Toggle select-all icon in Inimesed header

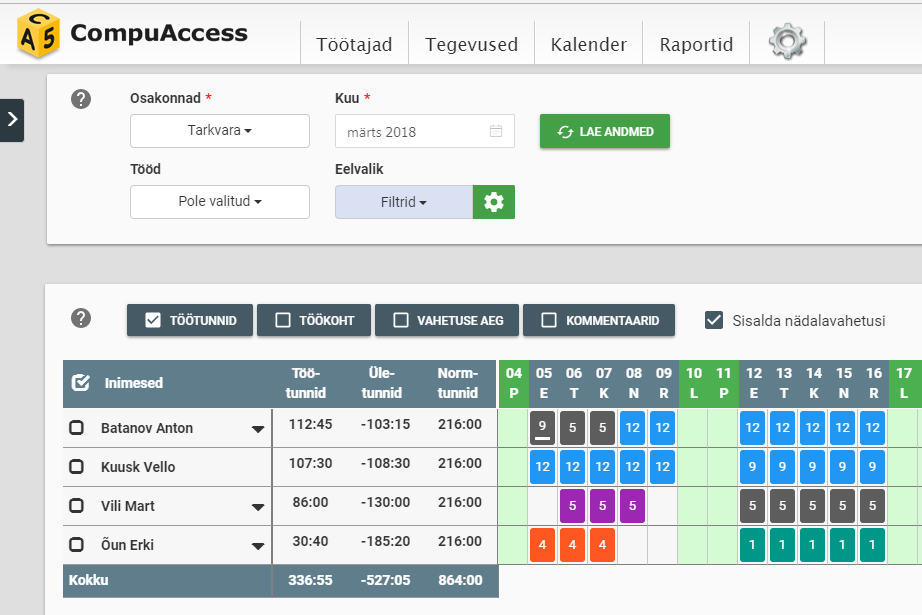(81, 383)
